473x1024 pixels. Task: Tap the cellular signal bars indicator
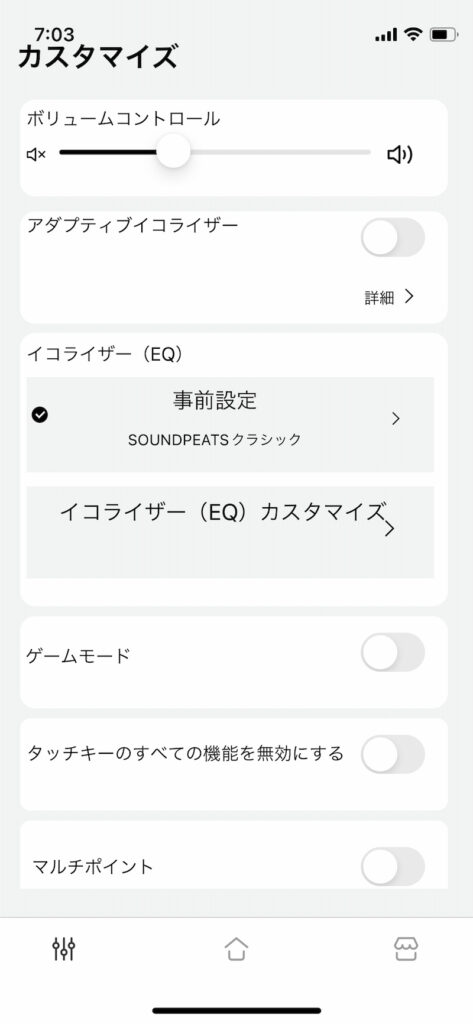(386, 35)
